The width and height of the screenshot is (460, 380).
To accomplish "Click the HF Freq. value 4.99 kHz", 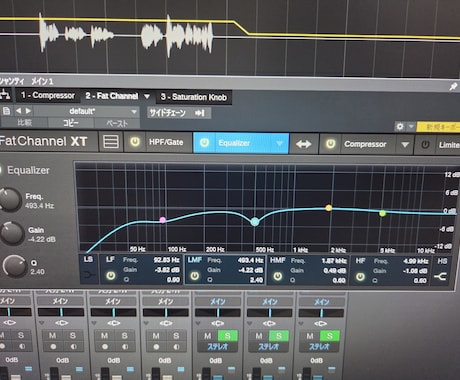I will (415, 261).
